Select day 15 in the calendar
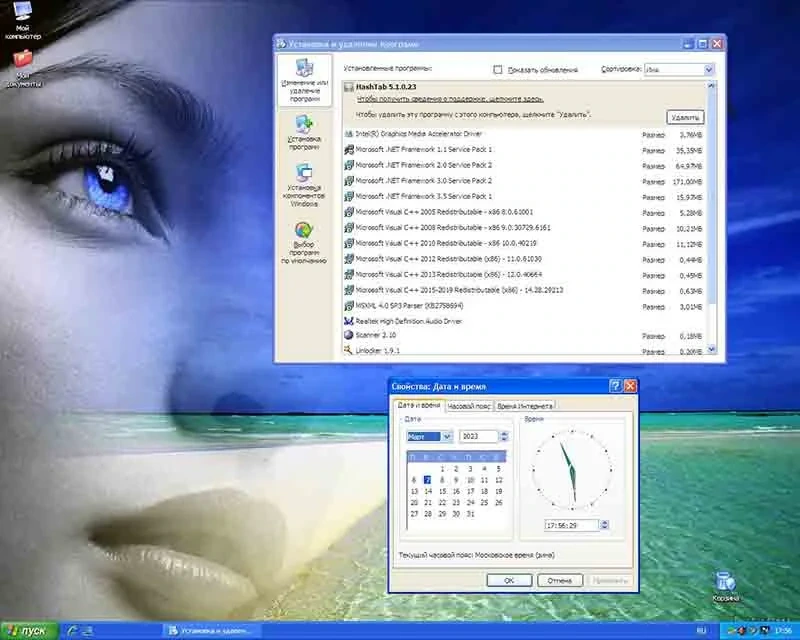This screenshot has width=800, height=640. pyautogui.click(x=442, y=491)
